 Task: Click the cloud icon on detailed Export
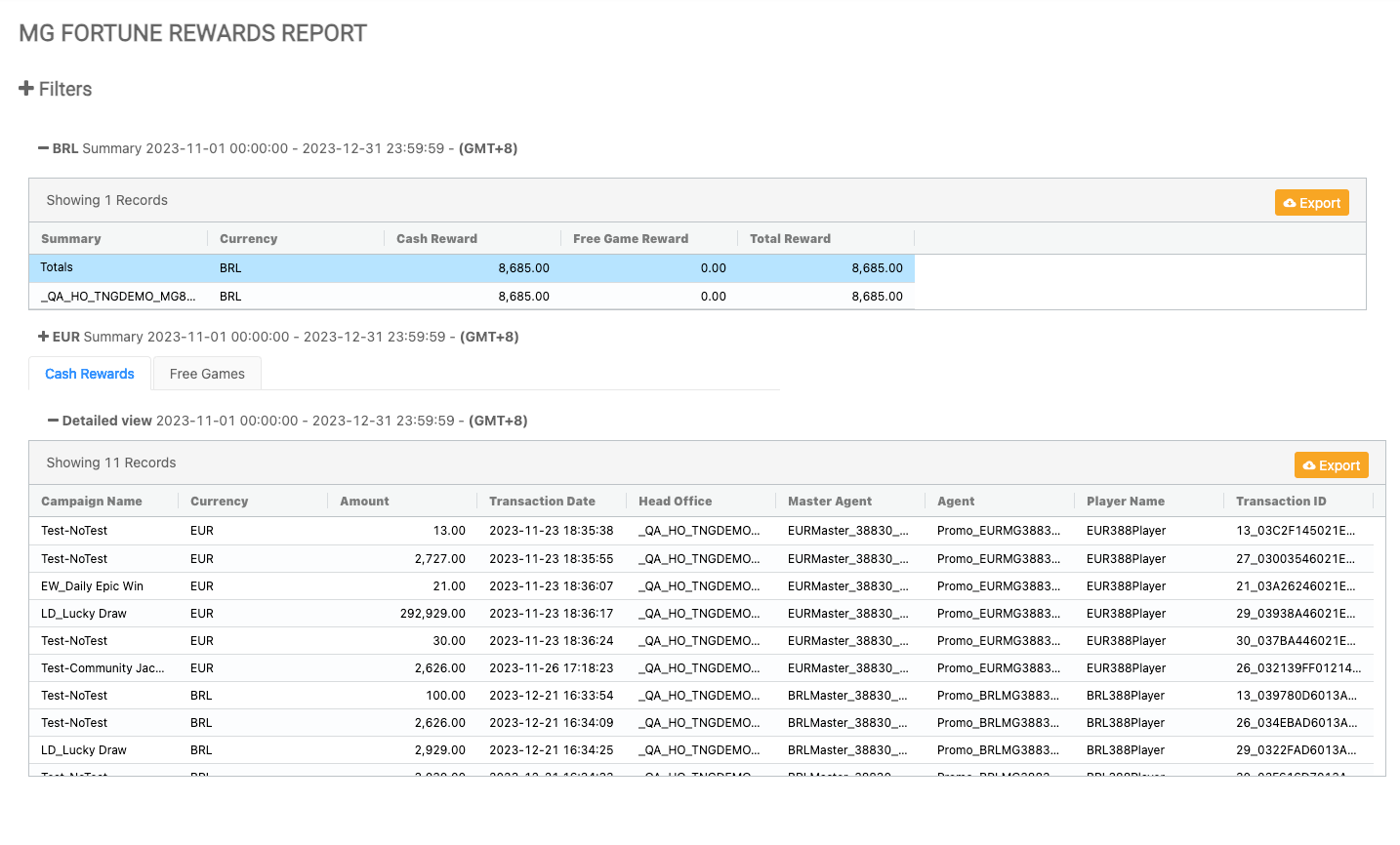tap(1309, 465)
